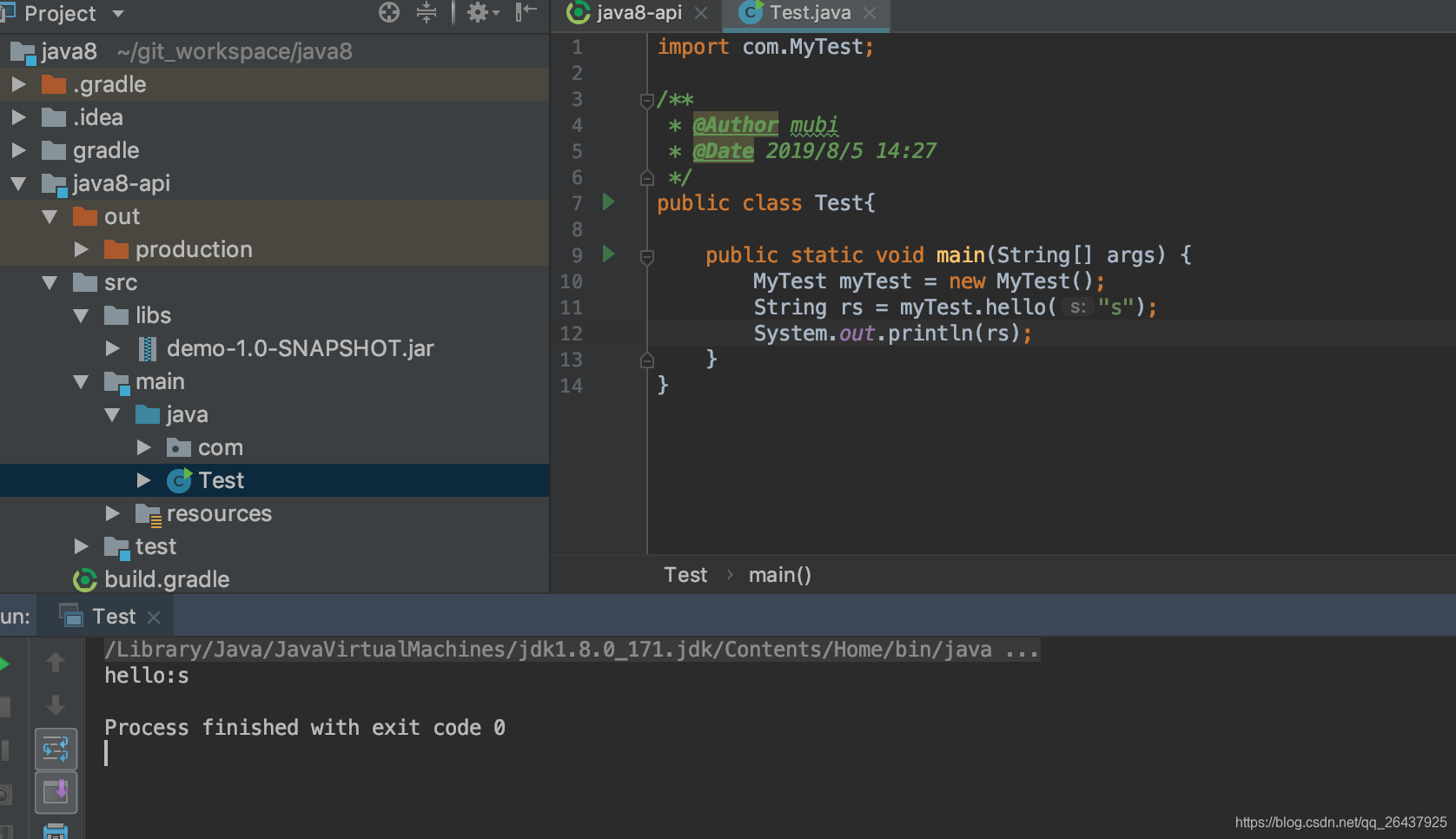Click the jar archive icon
1456x839 pixels.
pyautogui.click(x=148, y=348)
